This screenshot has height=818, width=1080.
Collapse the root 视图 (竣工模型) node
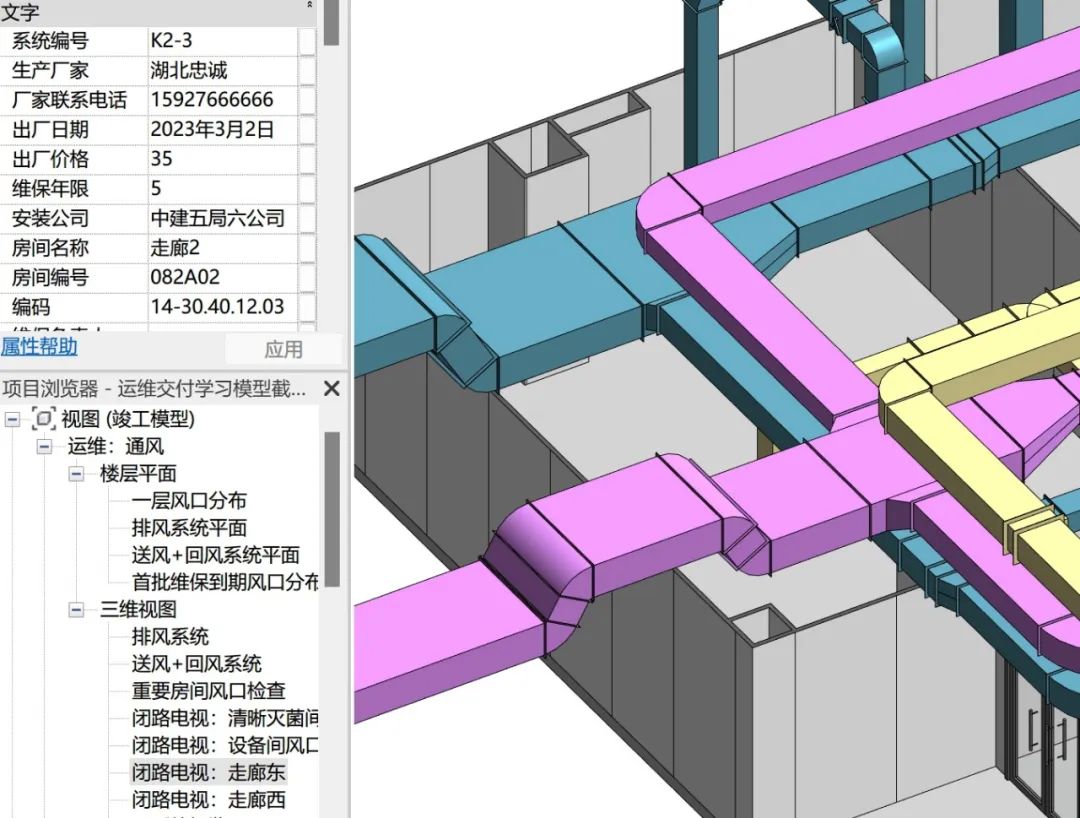(14, 420)
